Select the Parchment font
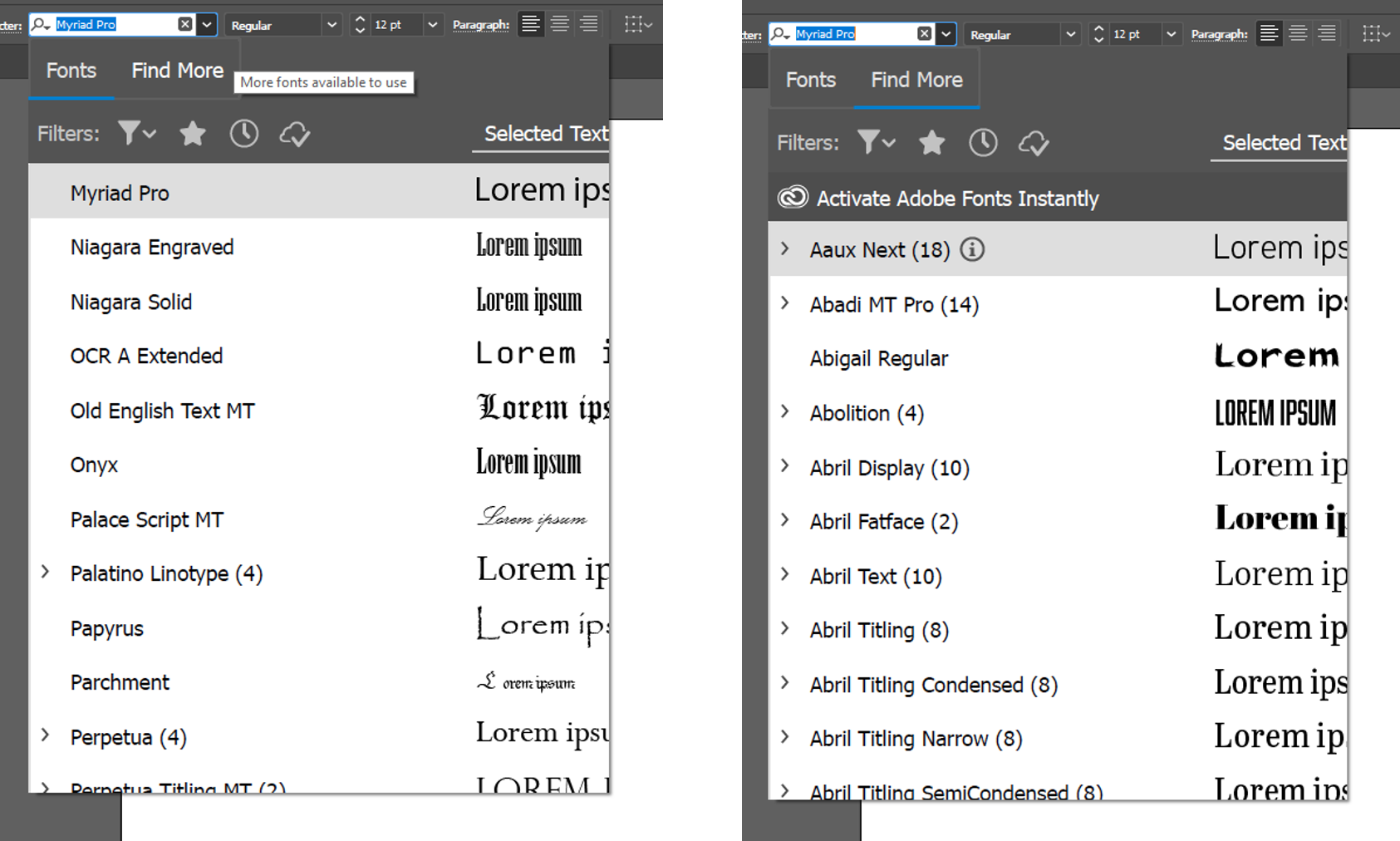The height and width of the screenshot is (841, 1400). click(x=320, y=681)
